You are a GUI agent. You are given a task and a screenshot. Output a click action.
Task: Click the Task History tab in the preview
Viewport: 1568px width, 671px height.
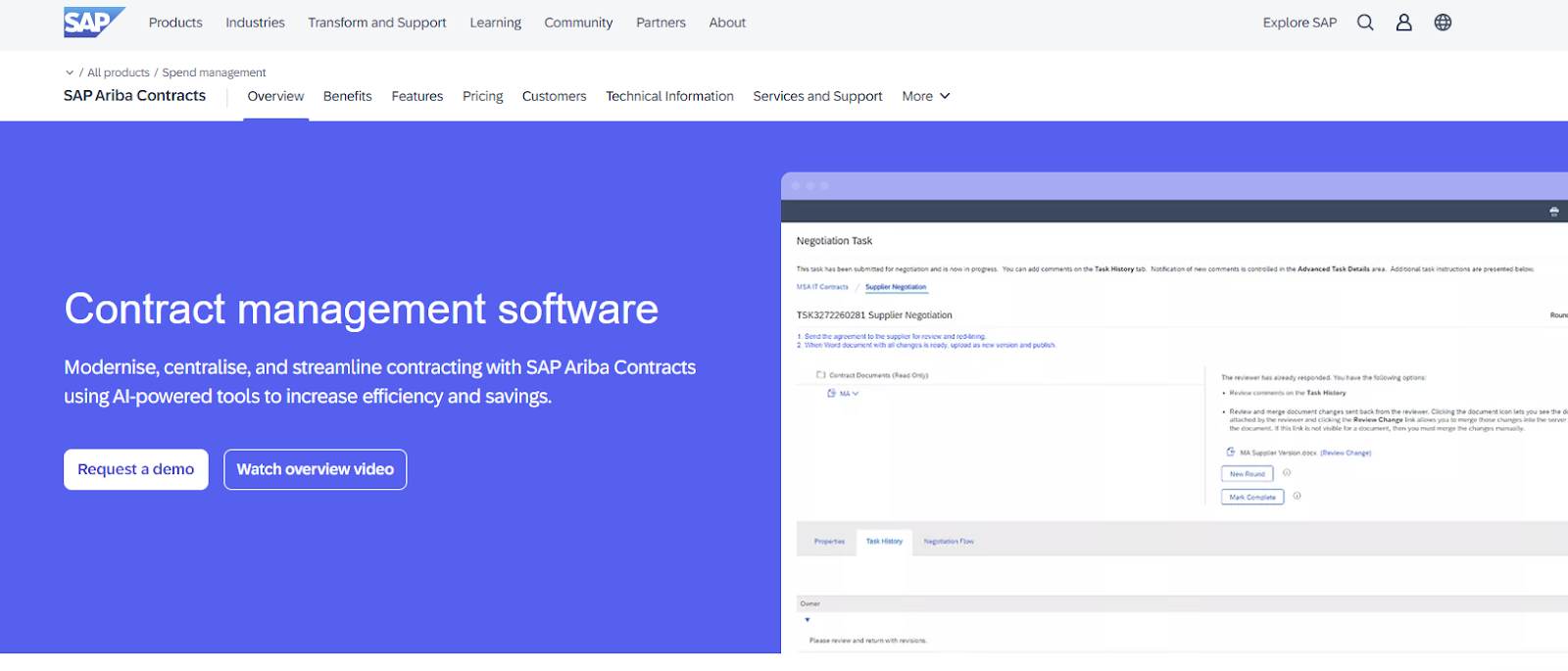[x=884, y=542]
